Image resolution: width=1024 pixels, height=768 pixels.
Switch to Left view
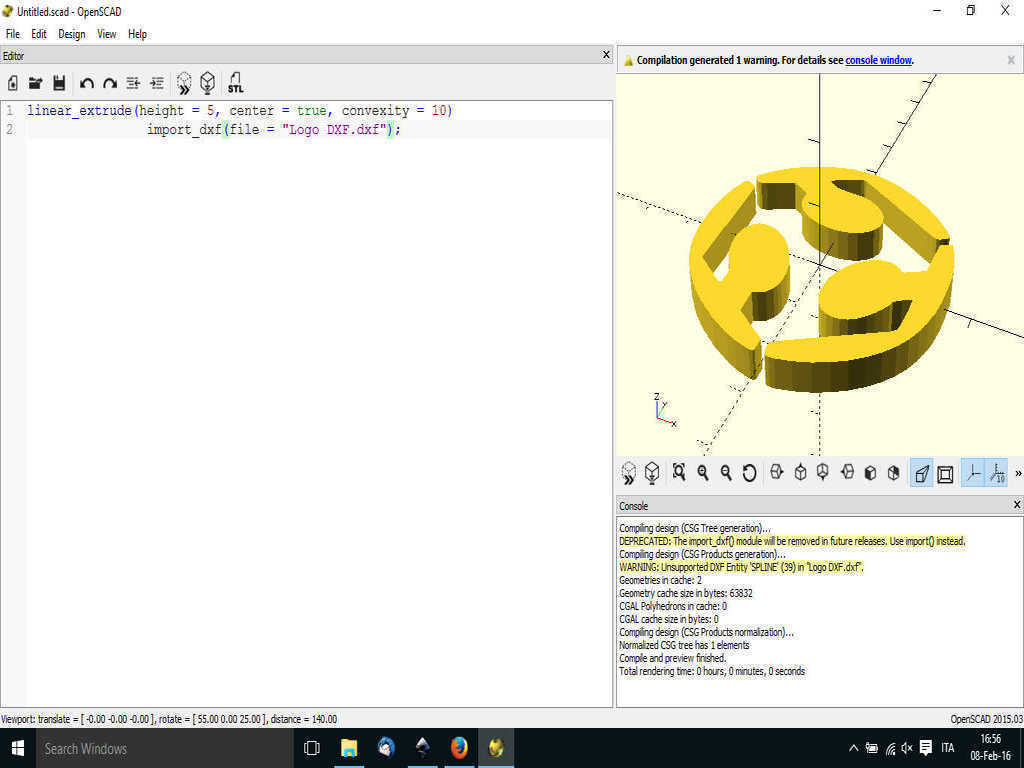847,472
